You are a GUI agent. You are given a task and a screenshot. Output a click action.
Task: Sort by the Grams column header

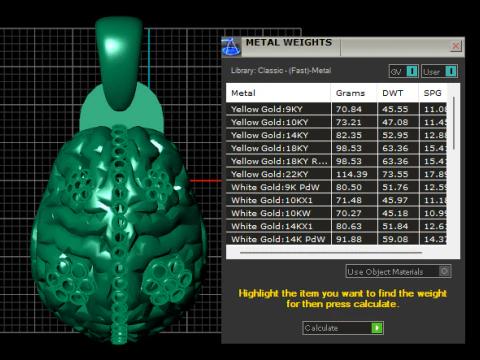coord(354,93)
